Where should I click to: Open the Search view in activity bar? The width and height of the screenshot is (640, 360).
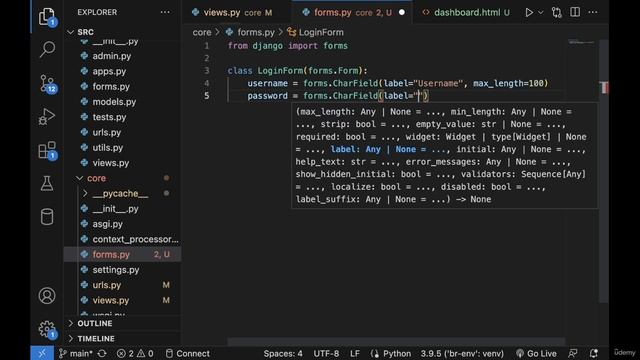47,49
